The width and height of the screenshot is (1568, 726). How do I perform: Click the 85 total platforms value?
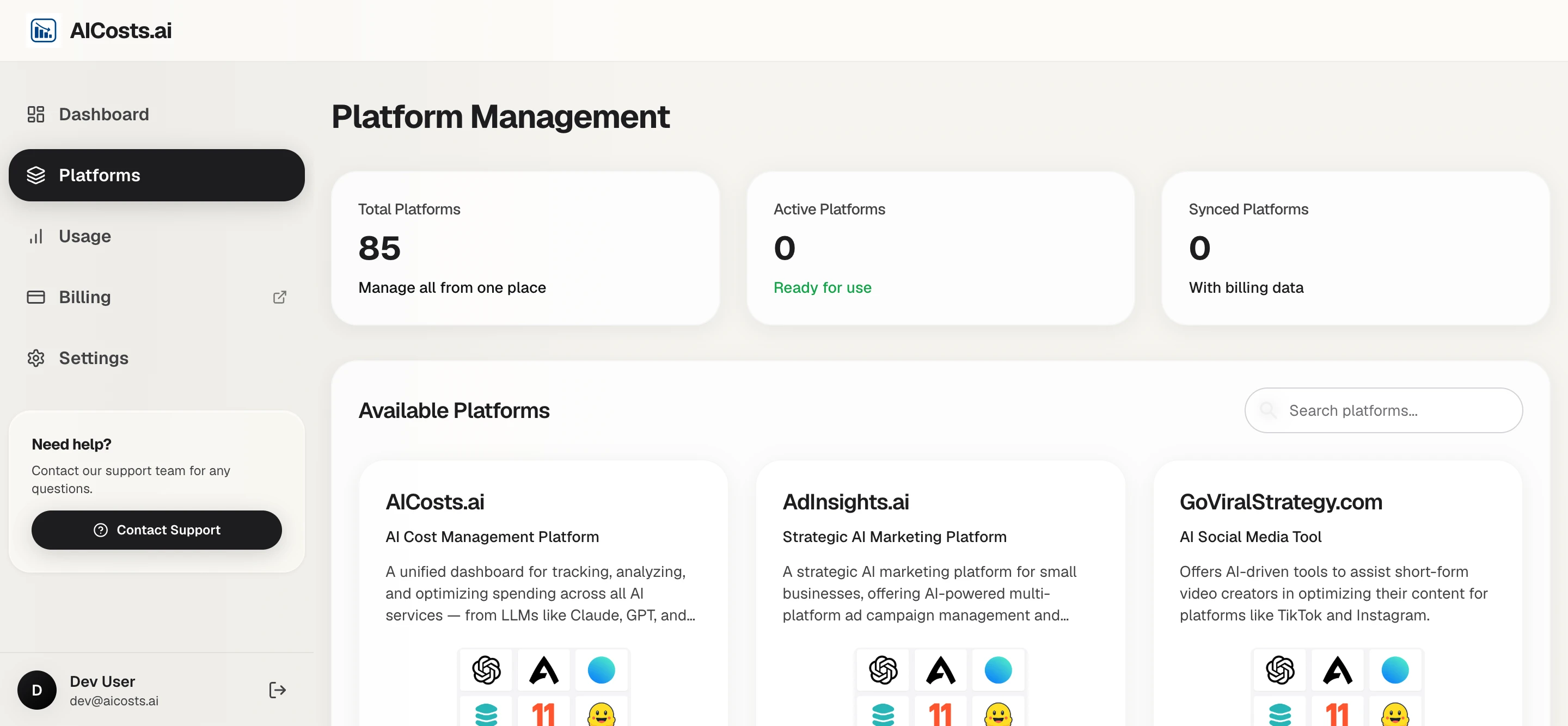pos(379,248)
